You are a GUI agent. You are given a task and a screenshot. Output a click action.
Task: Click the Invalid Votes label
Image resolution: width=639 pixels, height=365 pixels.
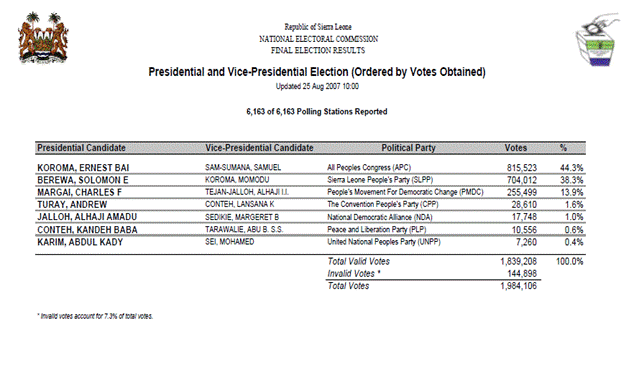click(354, 273)
